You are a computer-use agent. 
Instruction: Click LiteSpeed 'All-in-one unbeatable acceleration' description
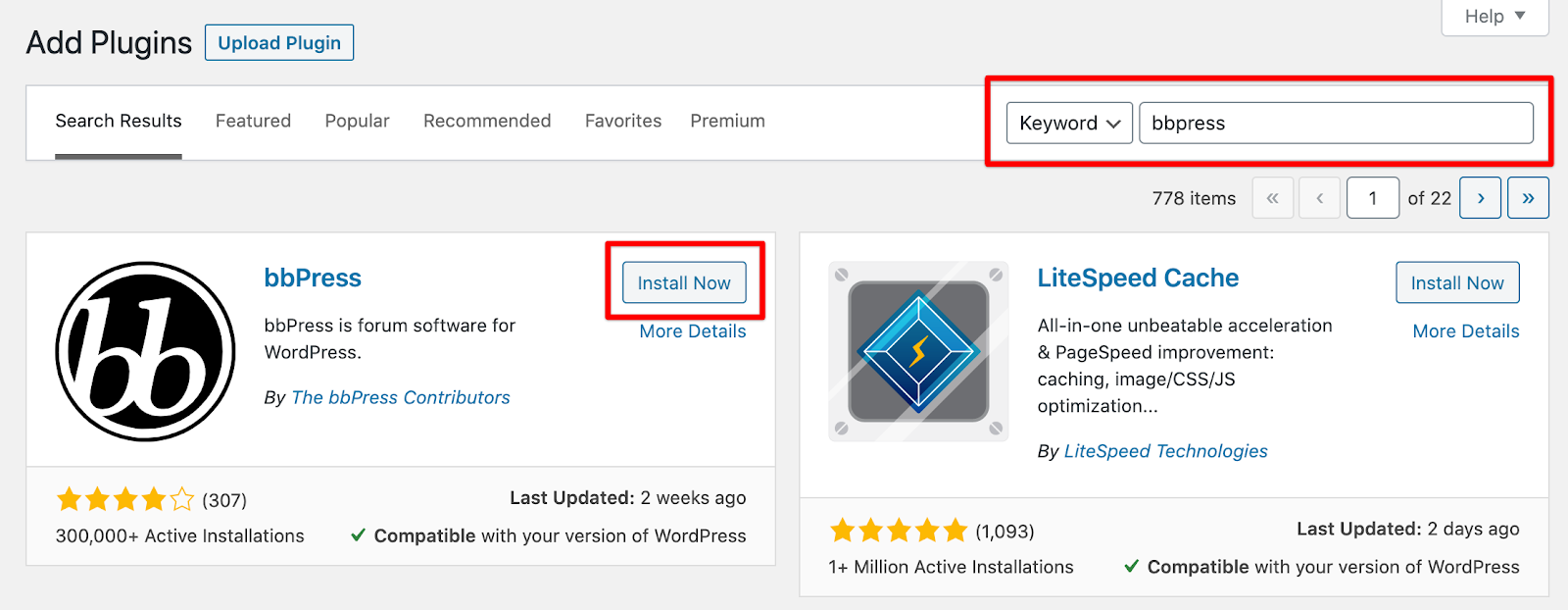tap(1185, 366)
